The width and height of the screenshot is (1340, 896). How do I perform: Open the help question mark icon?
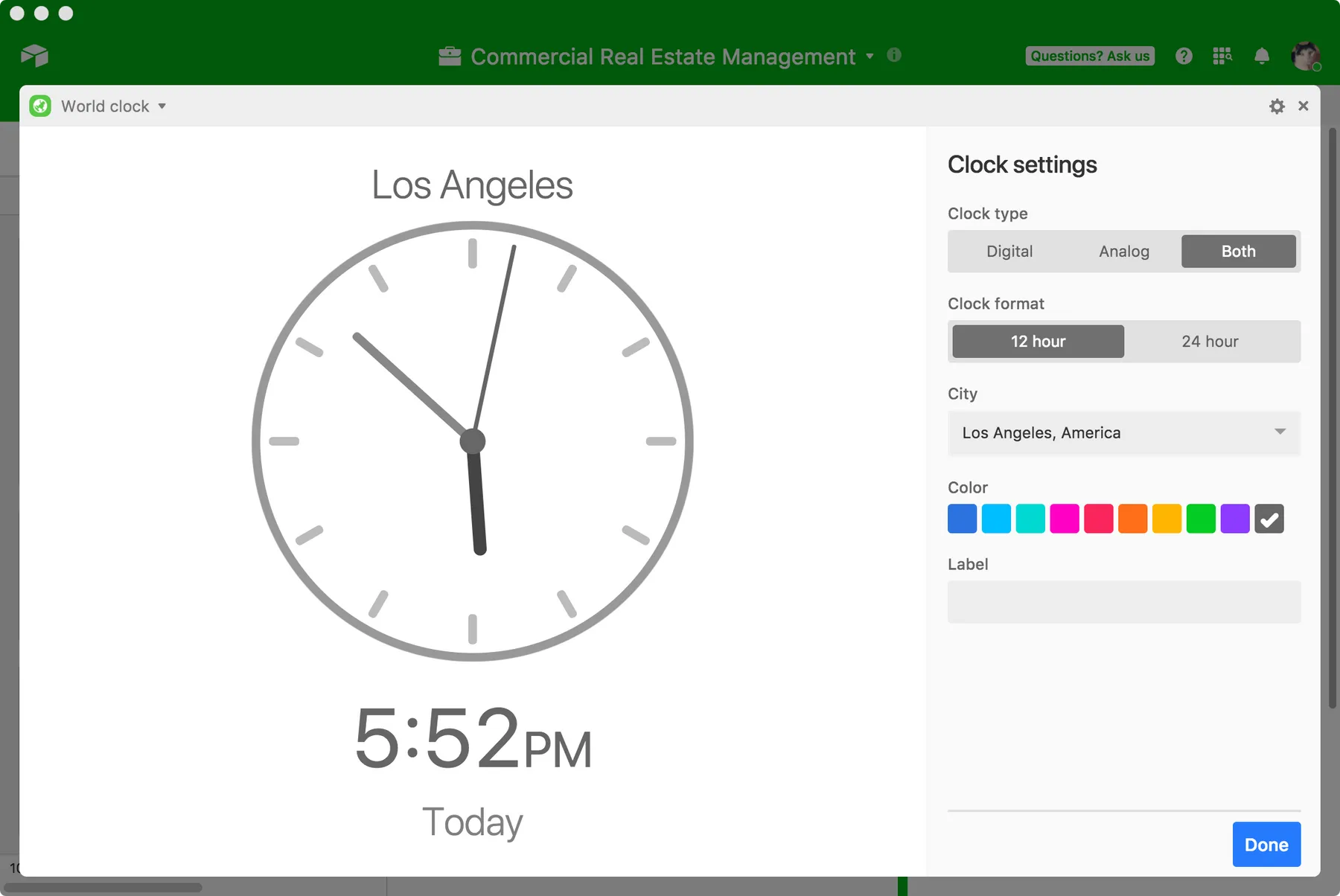point(1184,56)
